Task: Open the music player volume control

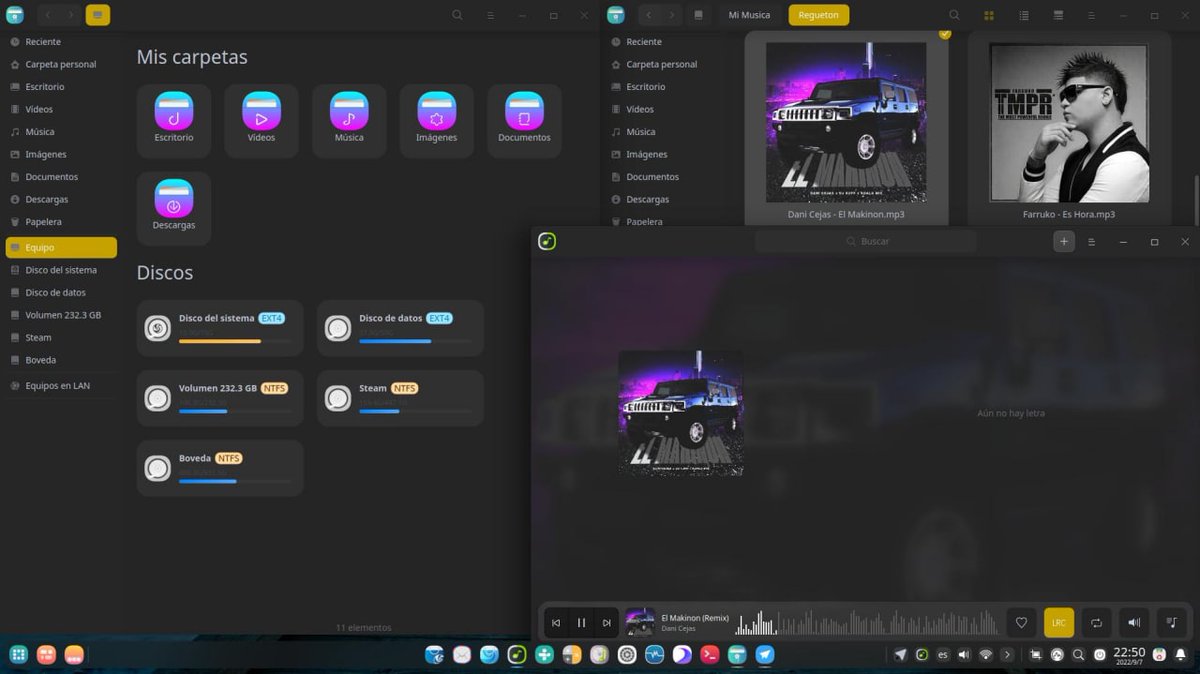Action: 1134,622
